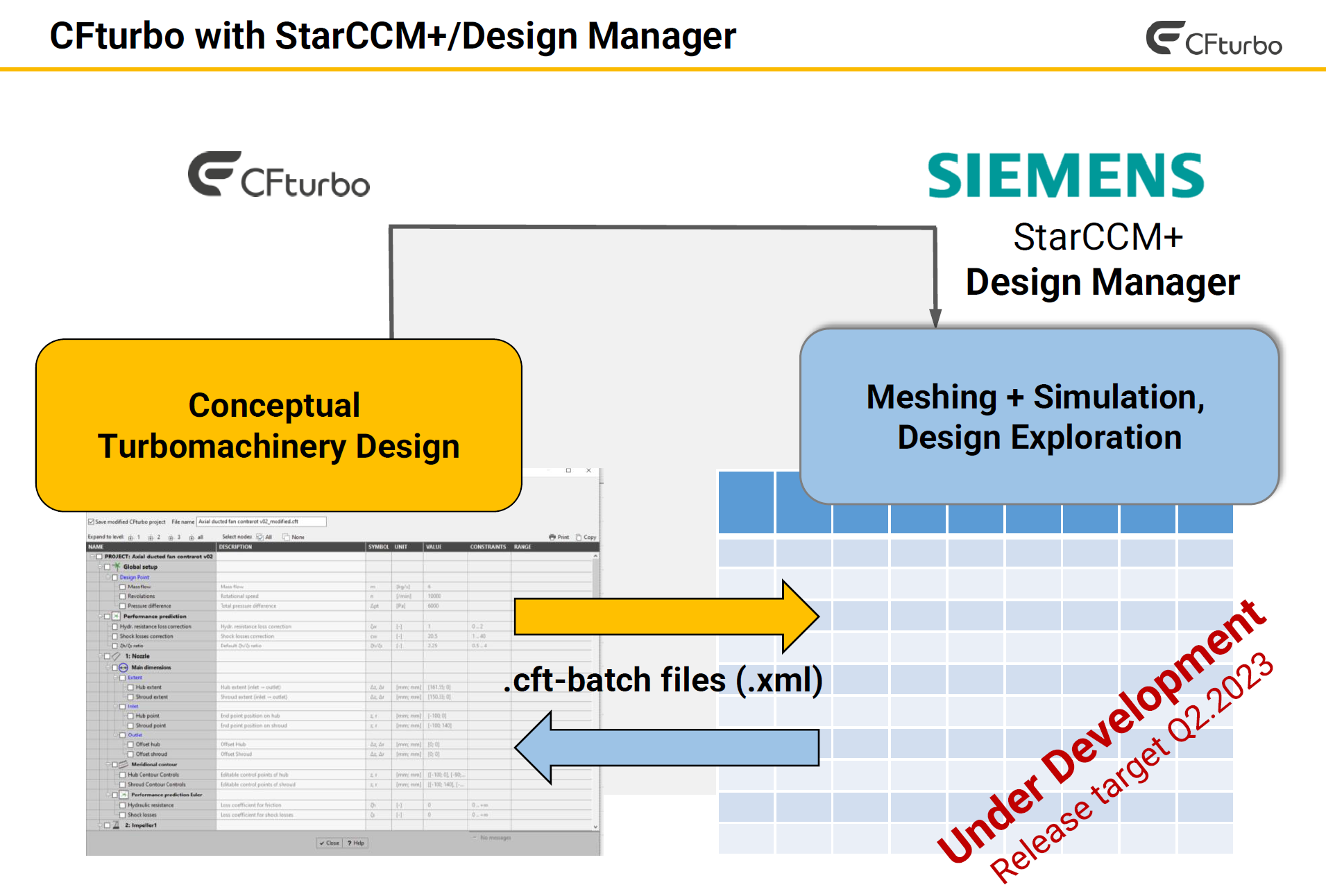1326x896 pixels.
Task: Close the CFturbo batch dialog window
Action: click(588, 470)
